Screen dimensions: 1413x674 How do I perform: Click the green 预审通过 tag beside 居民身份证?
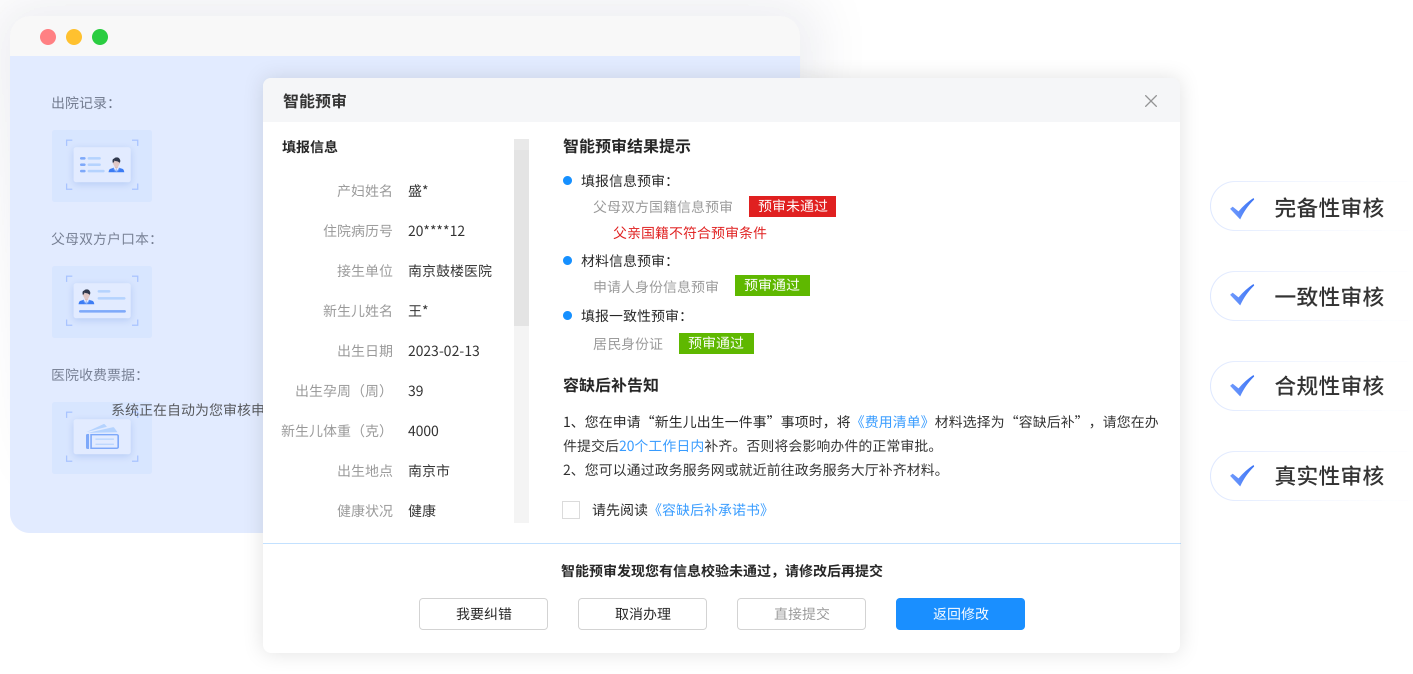coord(716,344)
